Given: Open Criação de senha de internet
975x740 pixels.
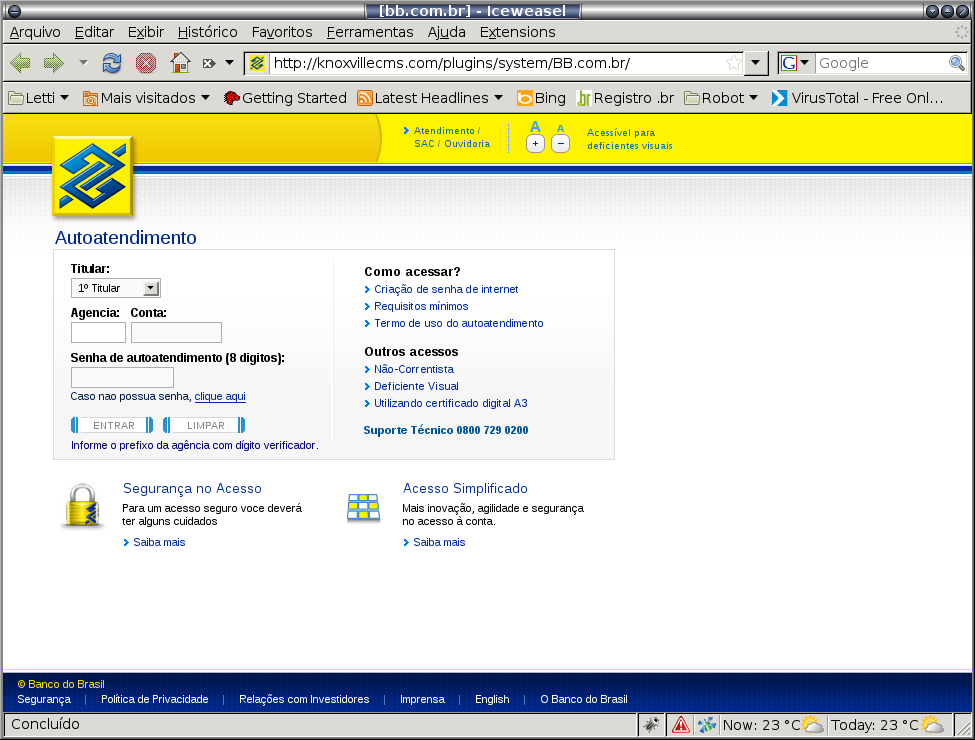Looking at the screenshot, I should tap(446, 289).
